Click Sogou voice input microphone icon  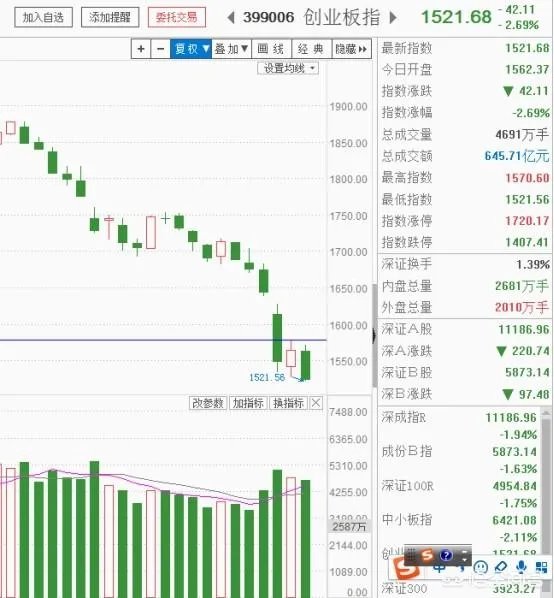click(x=521, y=567)
